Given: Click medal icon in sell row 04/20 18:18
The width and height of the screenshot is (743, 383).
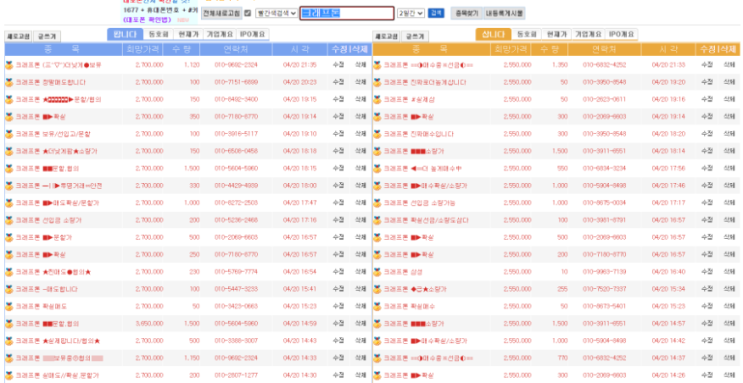Looking at the screenshot, I should coord(9,151).
